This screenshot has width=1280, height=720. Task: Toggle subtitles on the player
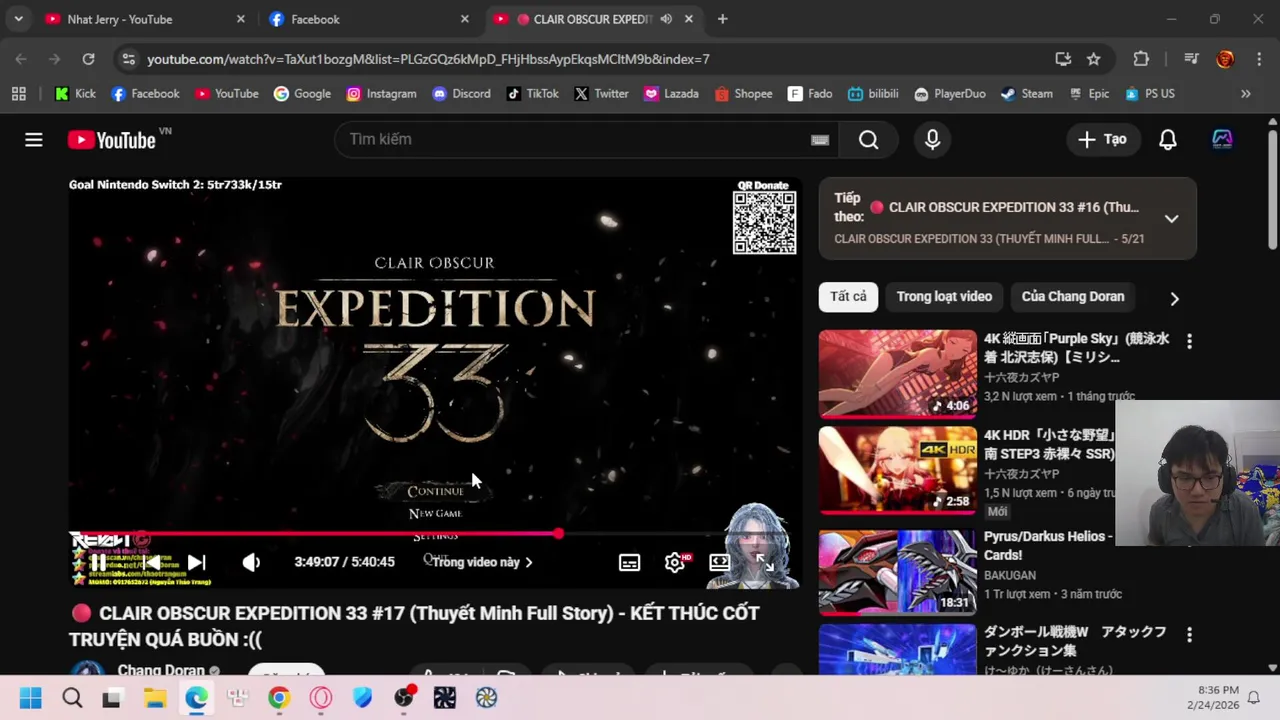click(x=629, y=562)
